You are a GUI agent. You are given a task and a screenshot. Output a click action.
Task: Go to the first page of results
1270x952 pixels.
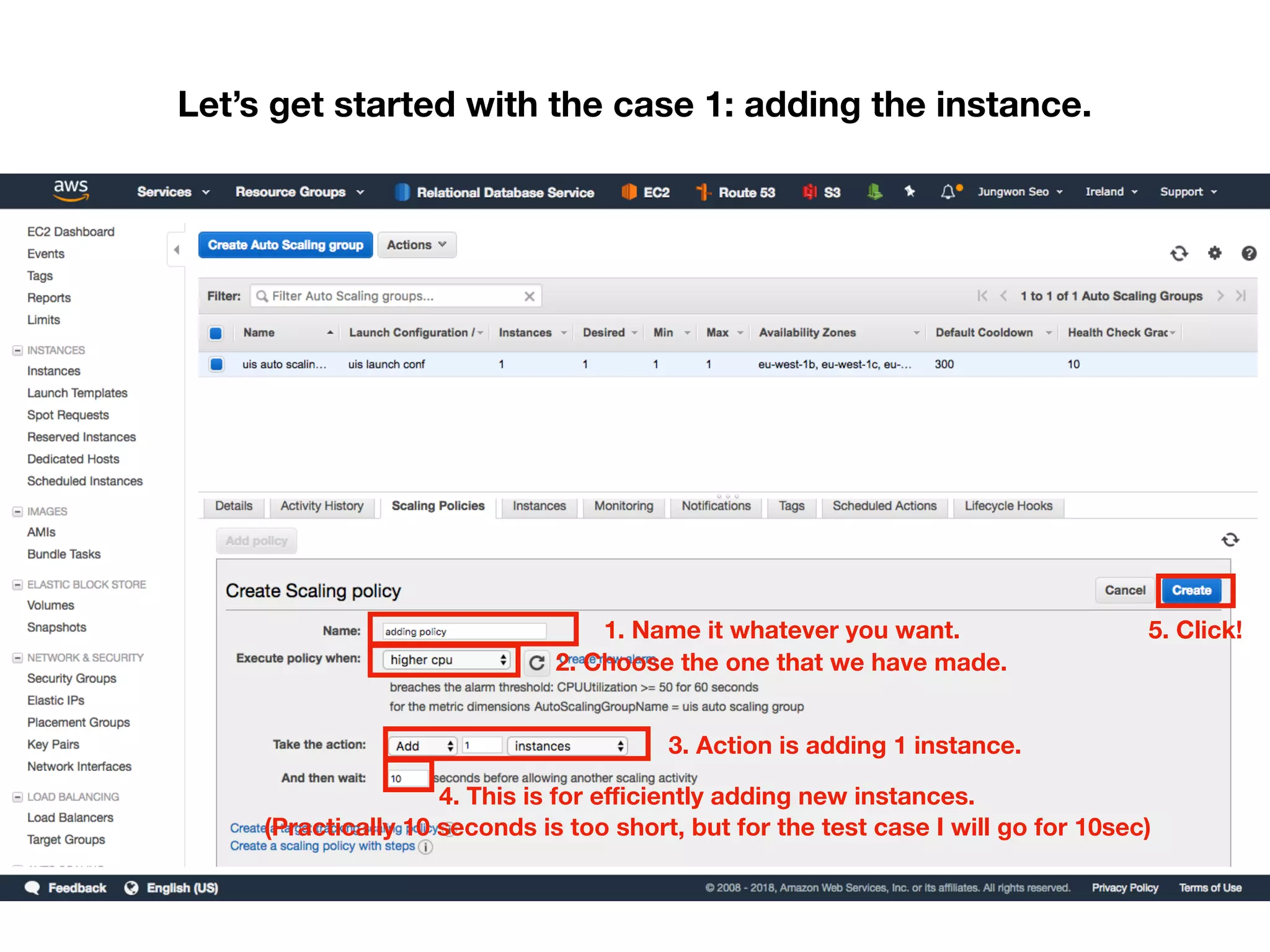[982, 296]
